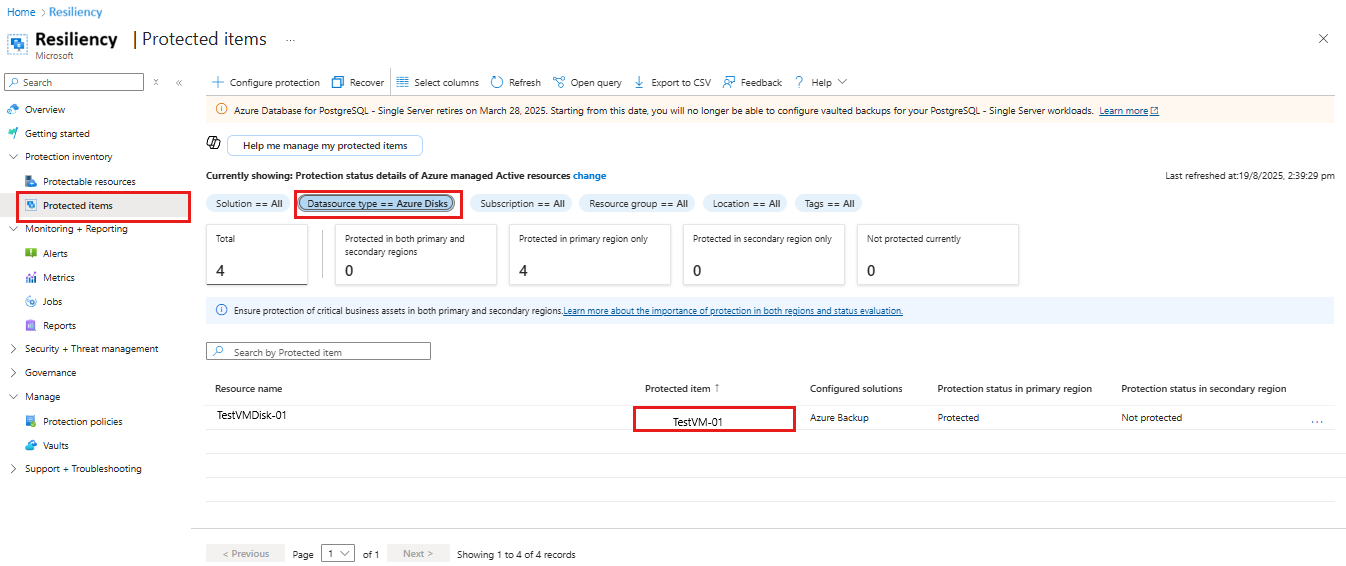Clear the sidebar search with the X icon
1346x566 pixels.
click(x=156, y=82)
